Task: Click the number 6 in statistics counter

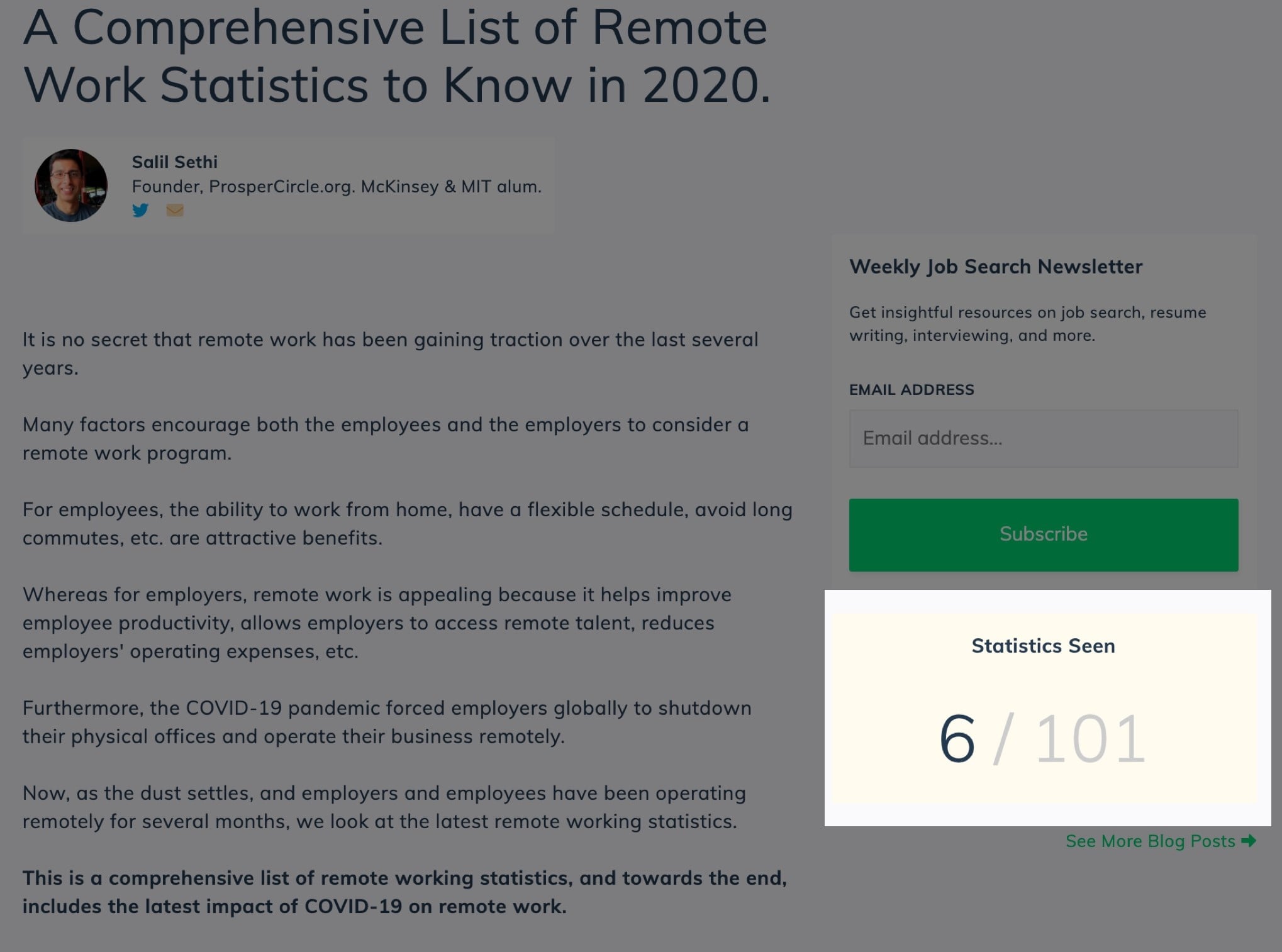Action: tap(957, 739)
